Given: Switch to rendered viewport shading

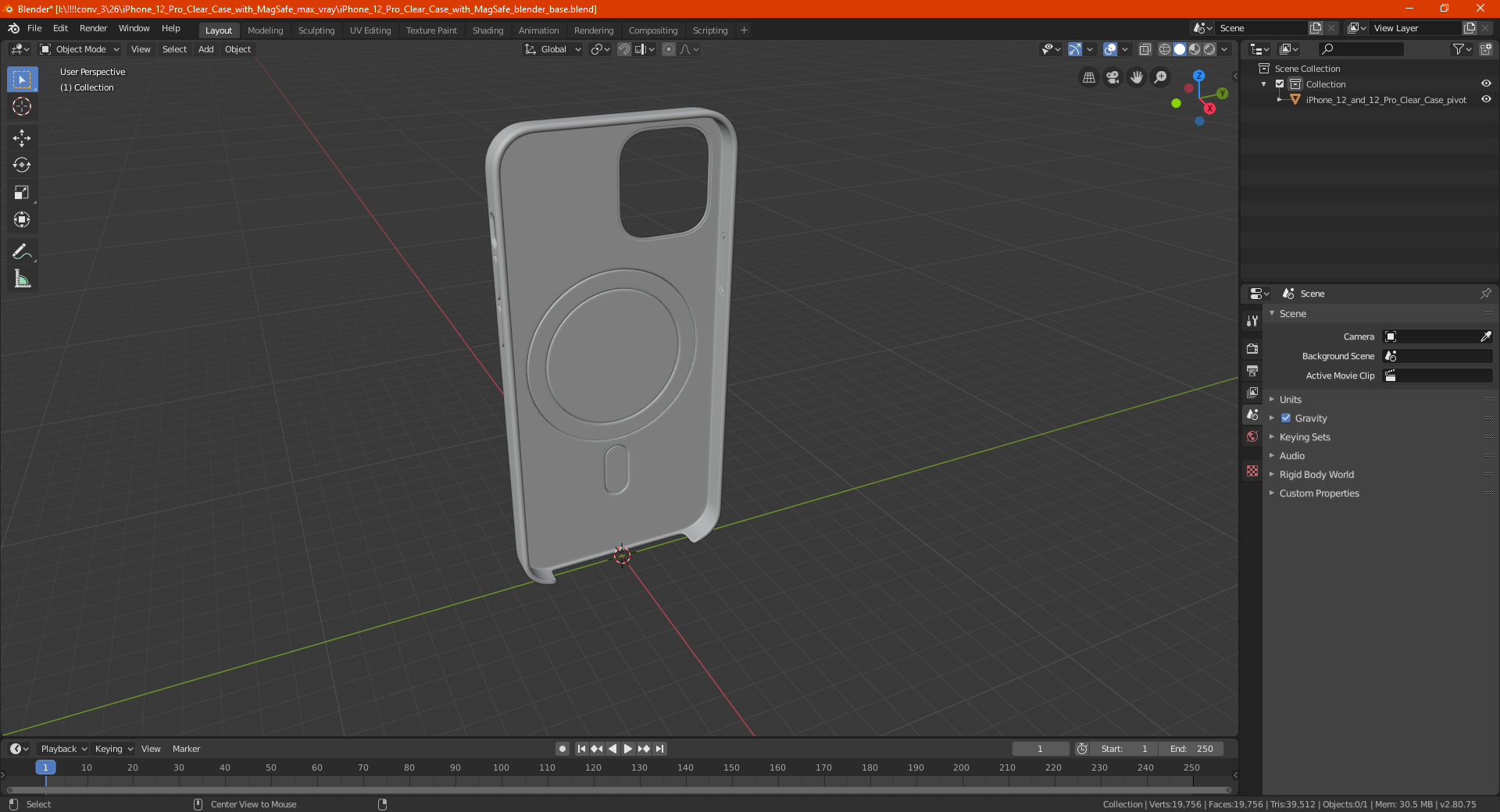Looking at the screenshot, I should pyautogui.click(x=1209, y=49).
